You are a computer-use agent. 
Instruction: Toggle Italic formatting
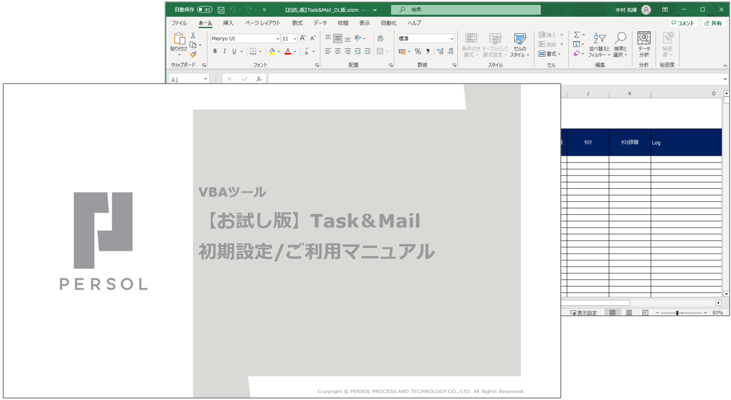[x=224, y=51]
